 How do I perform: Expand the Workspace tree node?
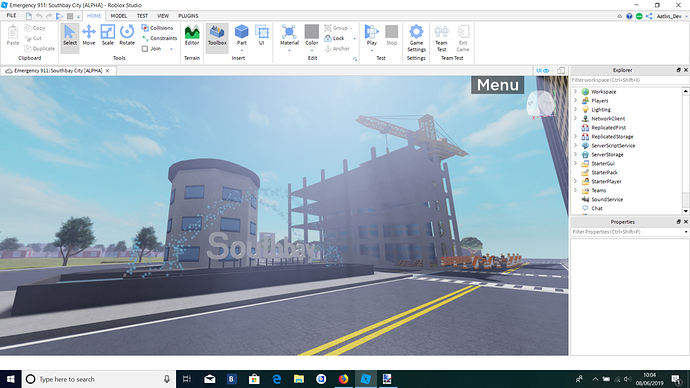pyautogui.click(x=575, y=92)
